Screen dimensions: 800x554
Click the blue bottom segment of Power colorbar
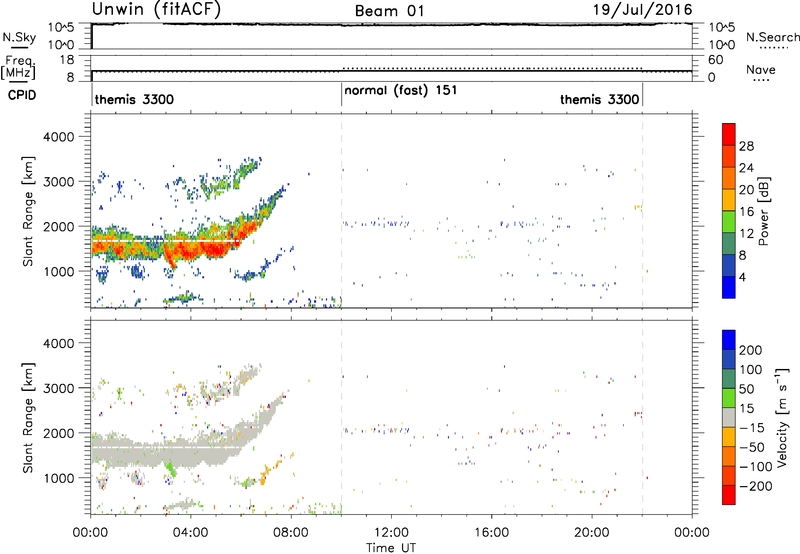729,287
